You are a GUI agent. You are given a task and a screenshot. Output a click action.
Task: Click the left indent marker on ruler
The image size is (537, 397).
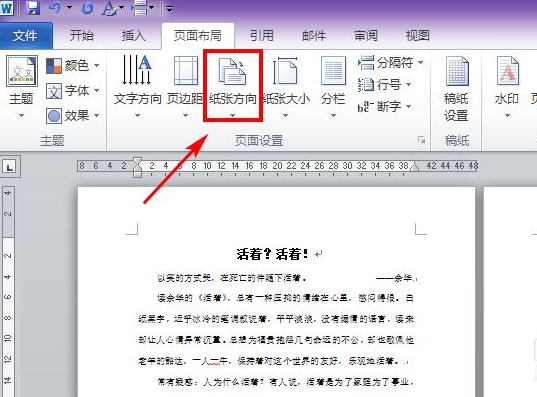pos(137,173)
